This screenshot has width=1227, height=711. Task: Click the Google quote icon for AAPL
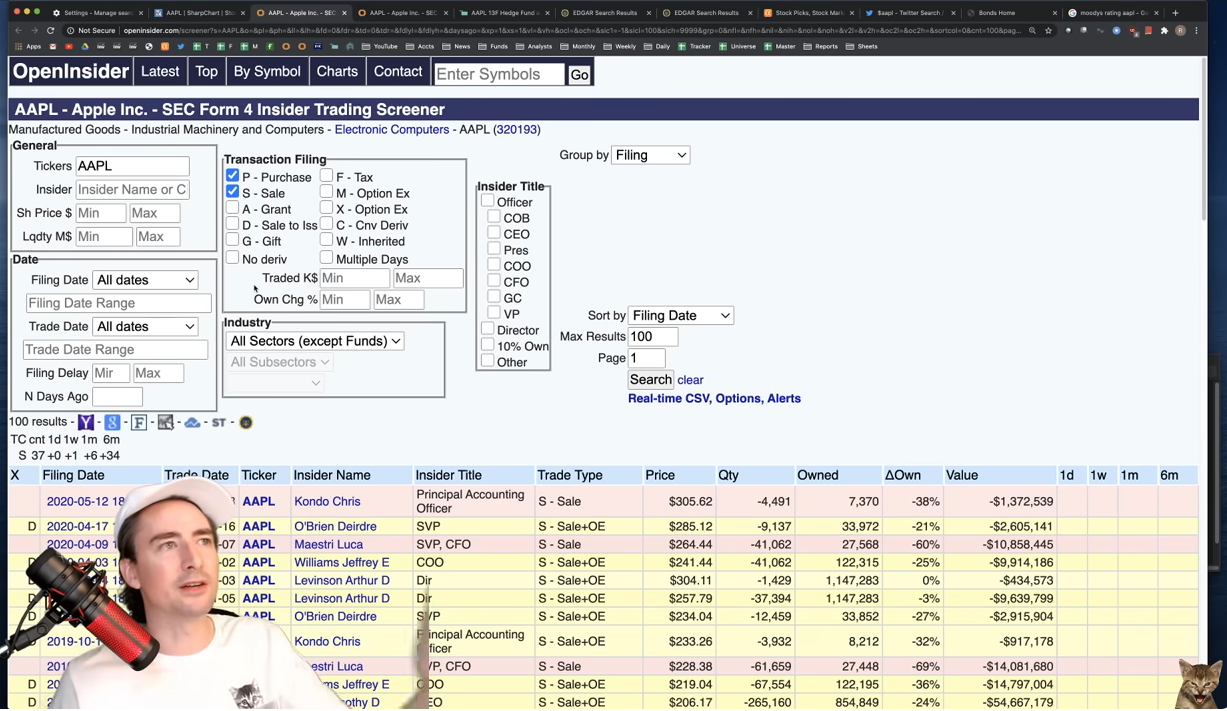[x=112, y=422]
